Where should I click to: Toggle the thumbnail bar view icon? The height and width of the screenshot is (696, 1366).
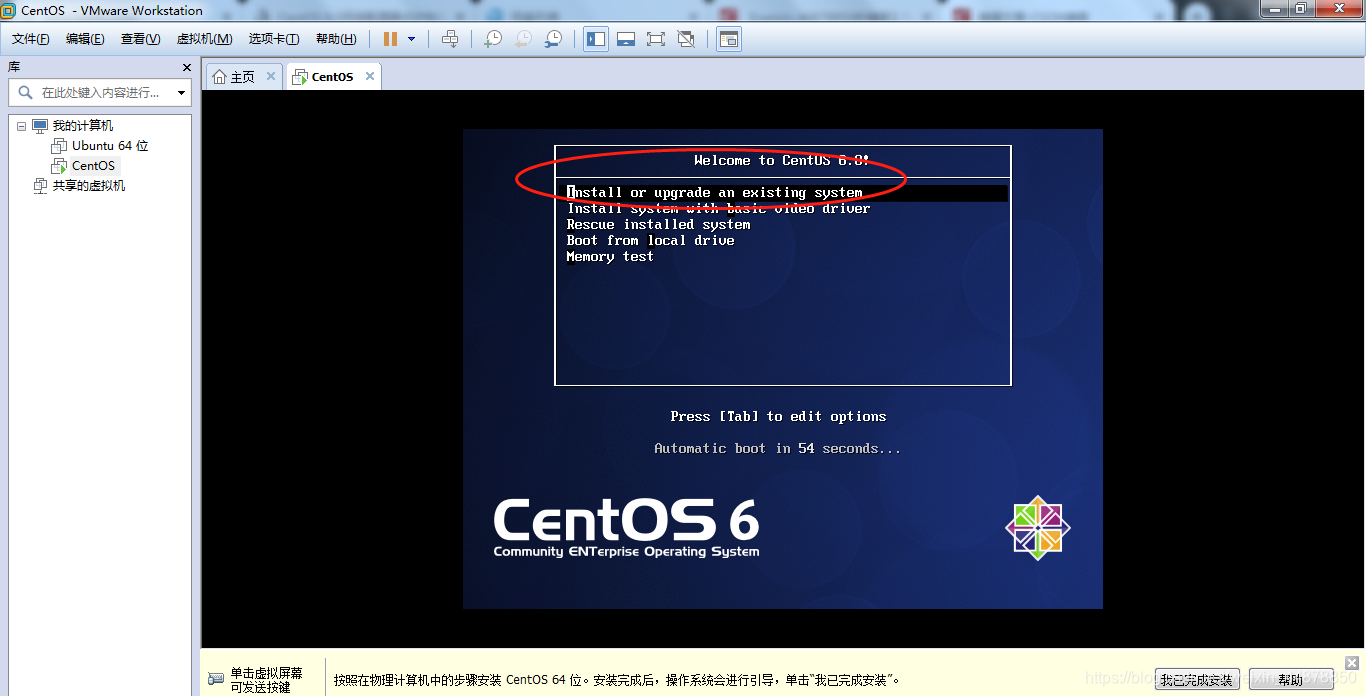(626, 39)
